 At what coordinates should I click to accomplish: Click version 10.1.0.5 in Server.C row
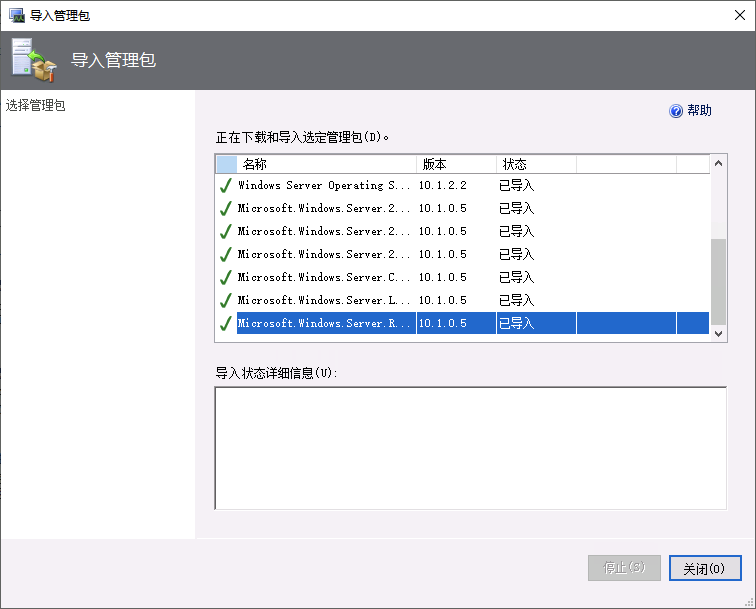click(443, 277)
